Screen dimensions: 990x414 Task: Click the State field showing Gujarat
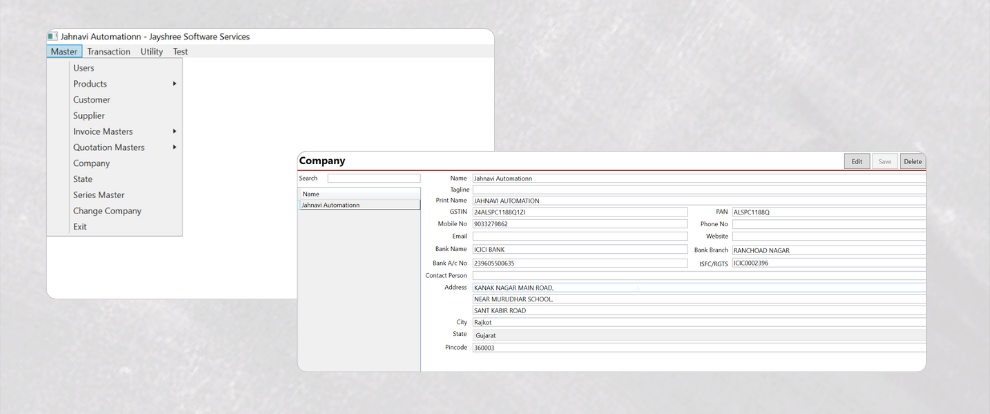coord(698,335)
